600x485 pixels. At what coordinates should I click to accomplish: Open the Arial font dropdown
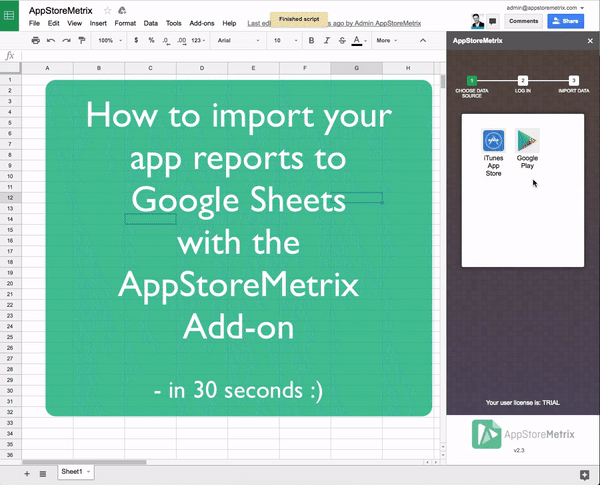click(238, 40)
